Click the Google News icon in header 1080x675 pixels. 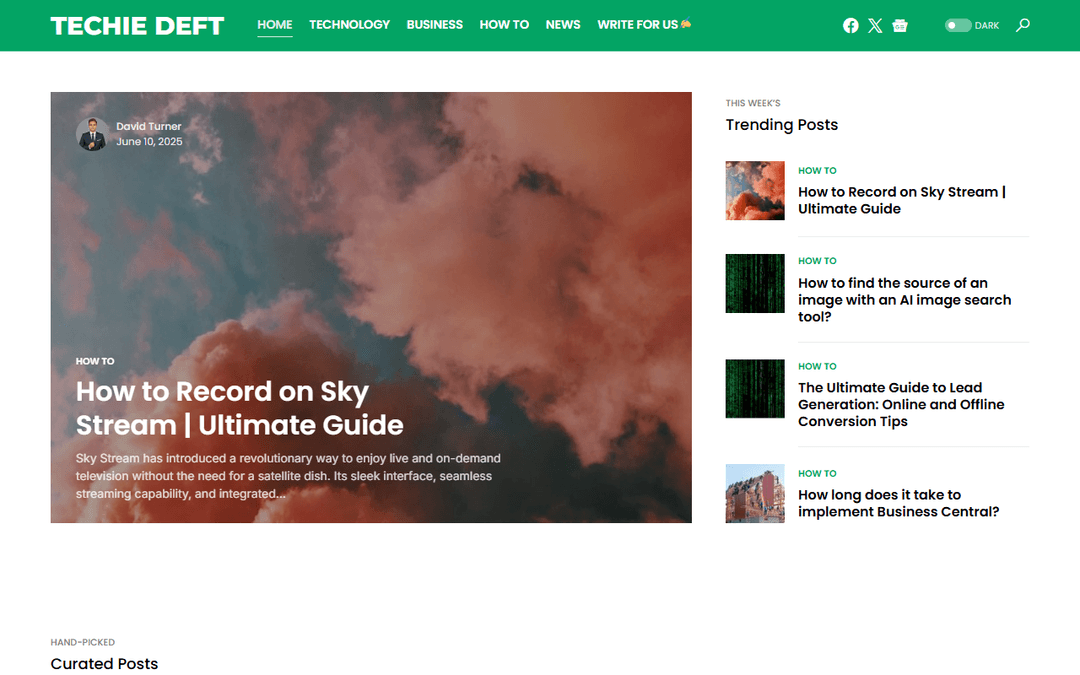(x=900, y=25)
